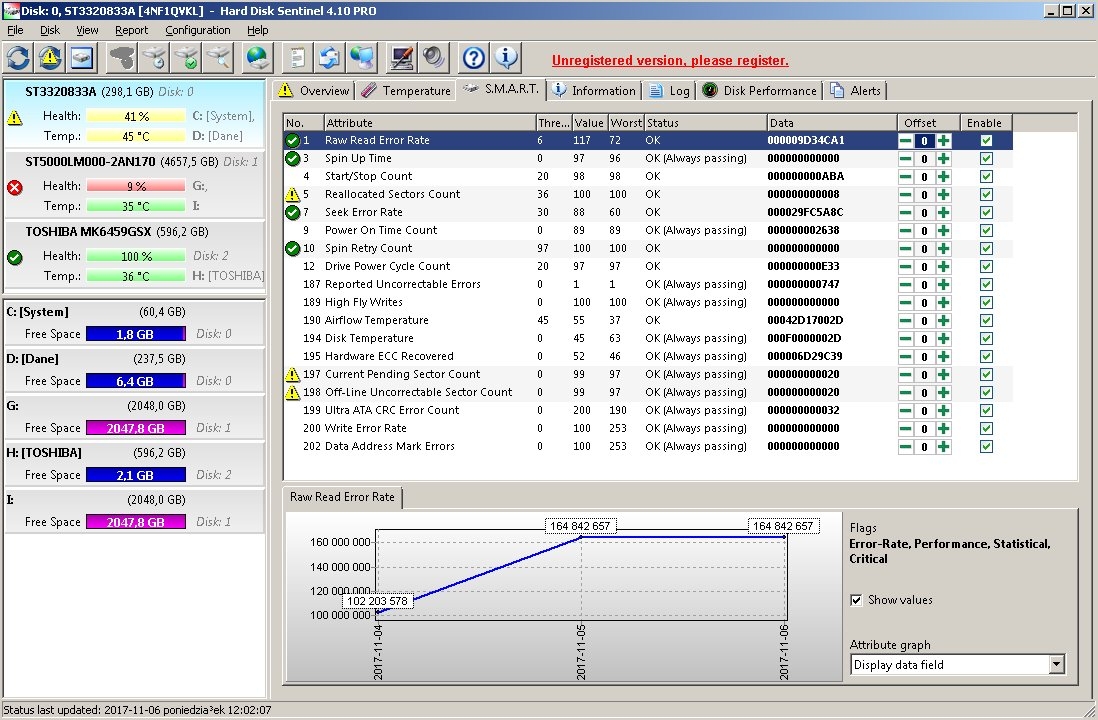Toggle Enable checkbox for Spin Up Time
Screen dimensions: 1098x720
[x=986, y=158]
